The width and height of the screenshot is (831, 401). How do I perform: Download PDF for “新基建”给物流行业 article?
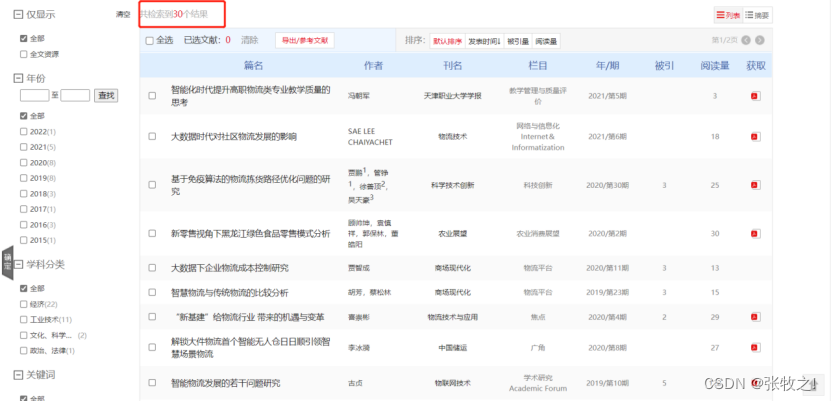755,317
